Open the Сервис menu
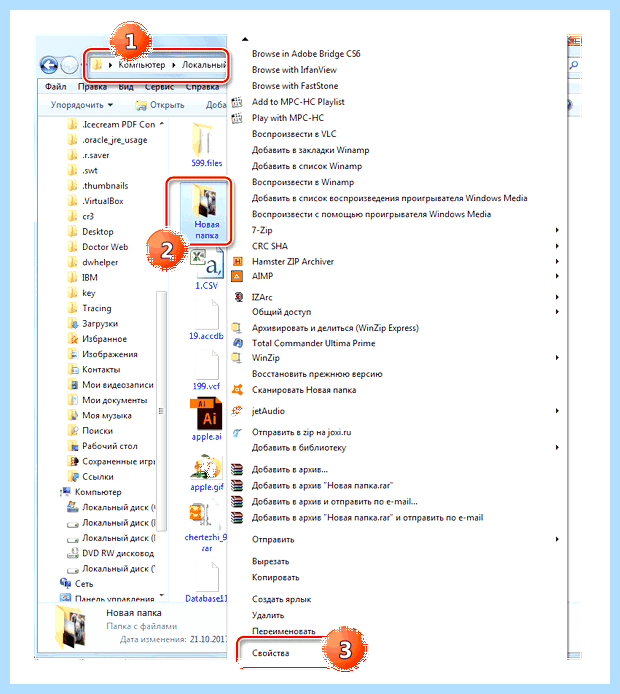This screenshot has width=620, height=694. coord(159,87)
